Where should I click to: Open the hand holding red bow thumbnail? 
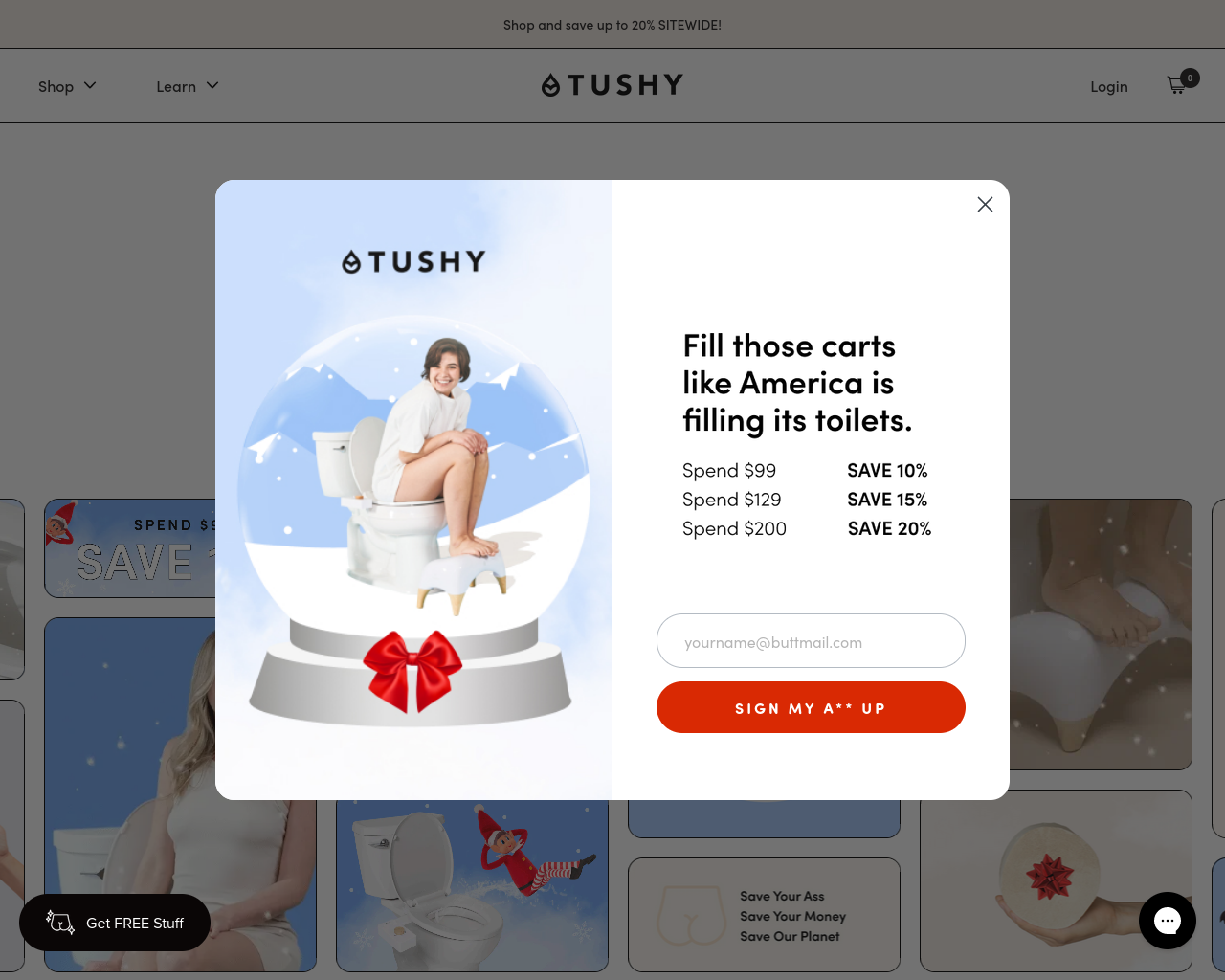tap(1056, 880)
